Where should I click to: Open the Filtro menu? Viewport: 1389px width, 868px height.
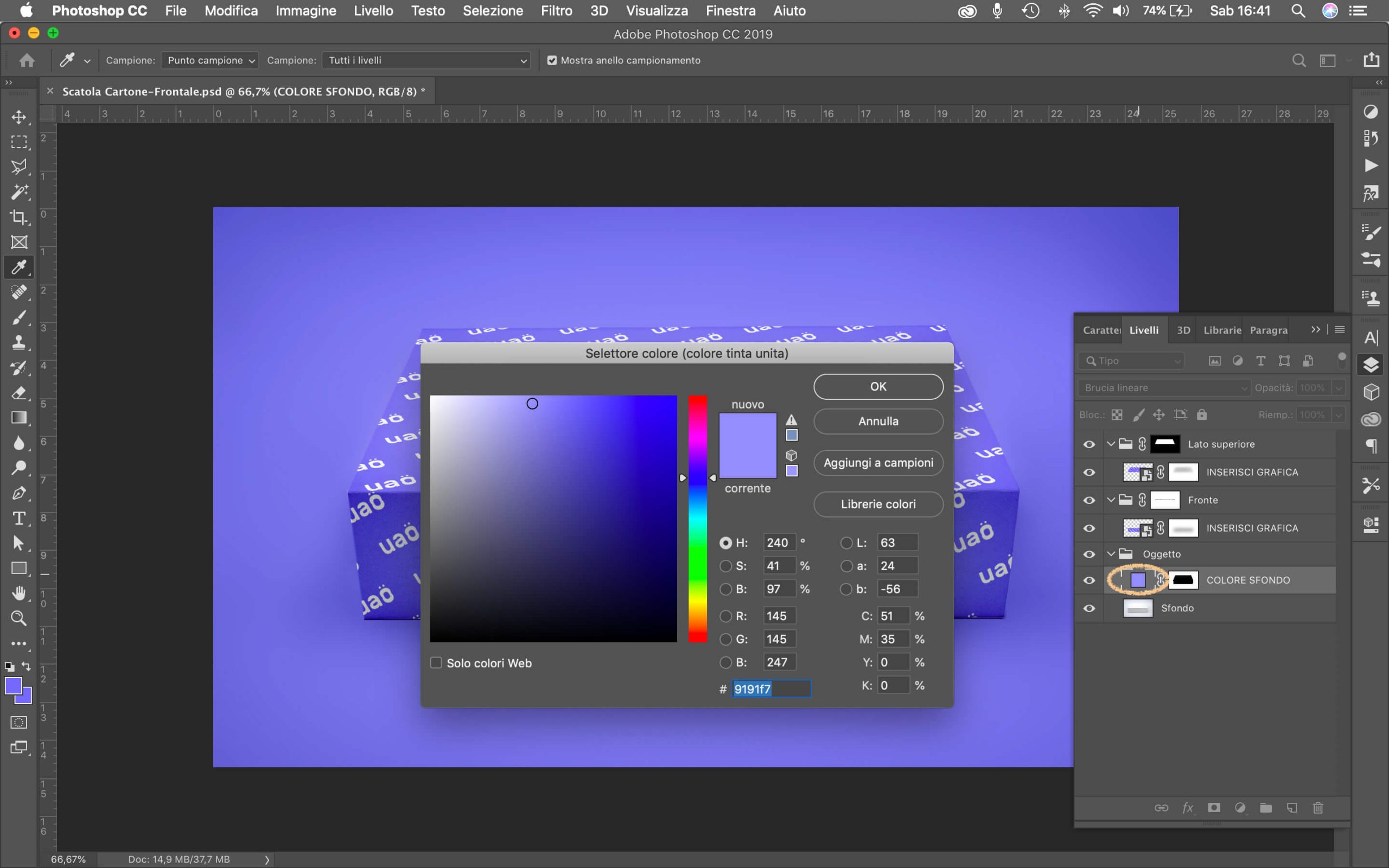coord(556,10)
